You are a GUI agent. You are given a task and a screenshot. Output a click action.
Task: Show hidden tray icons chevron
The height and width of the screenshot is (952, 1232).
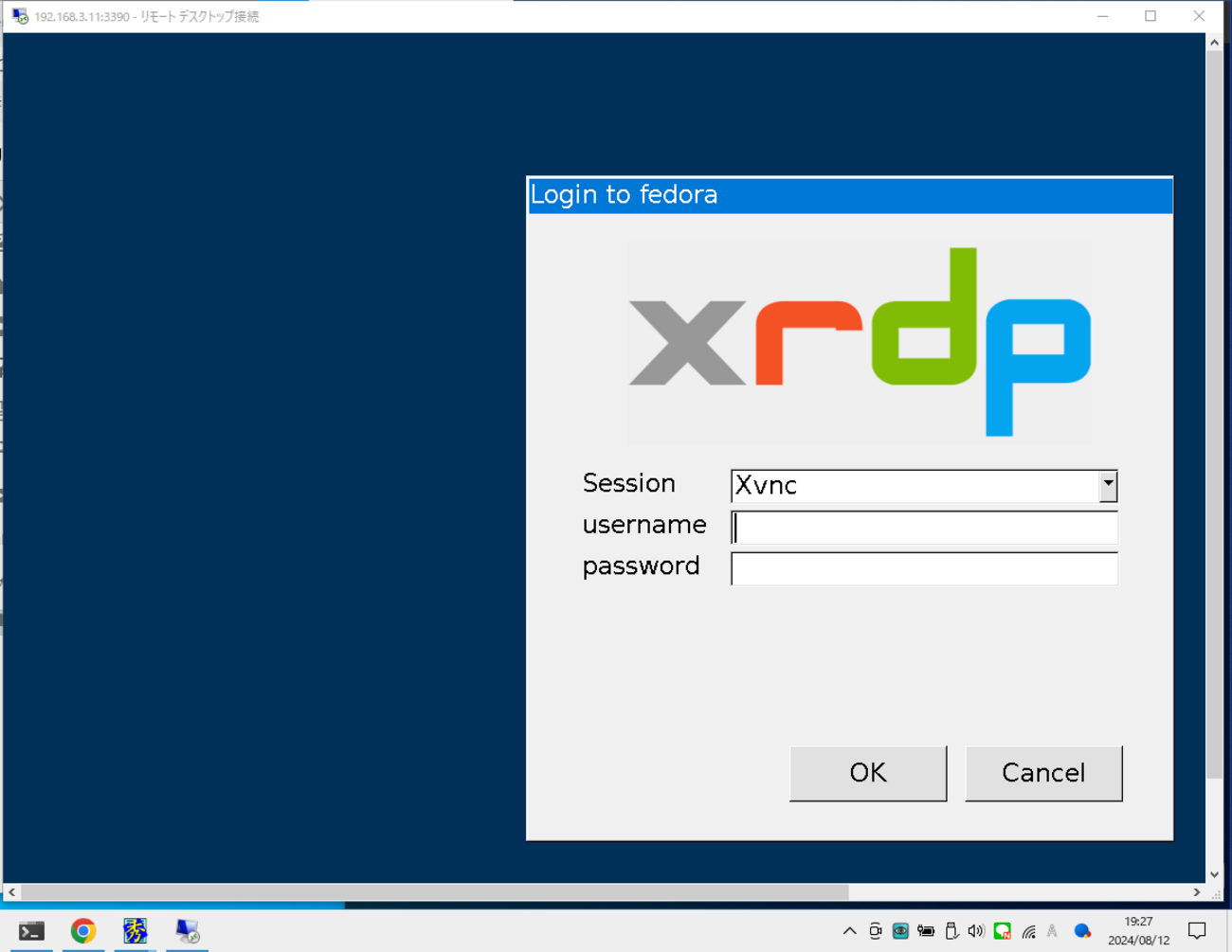[x=849, y=931]
